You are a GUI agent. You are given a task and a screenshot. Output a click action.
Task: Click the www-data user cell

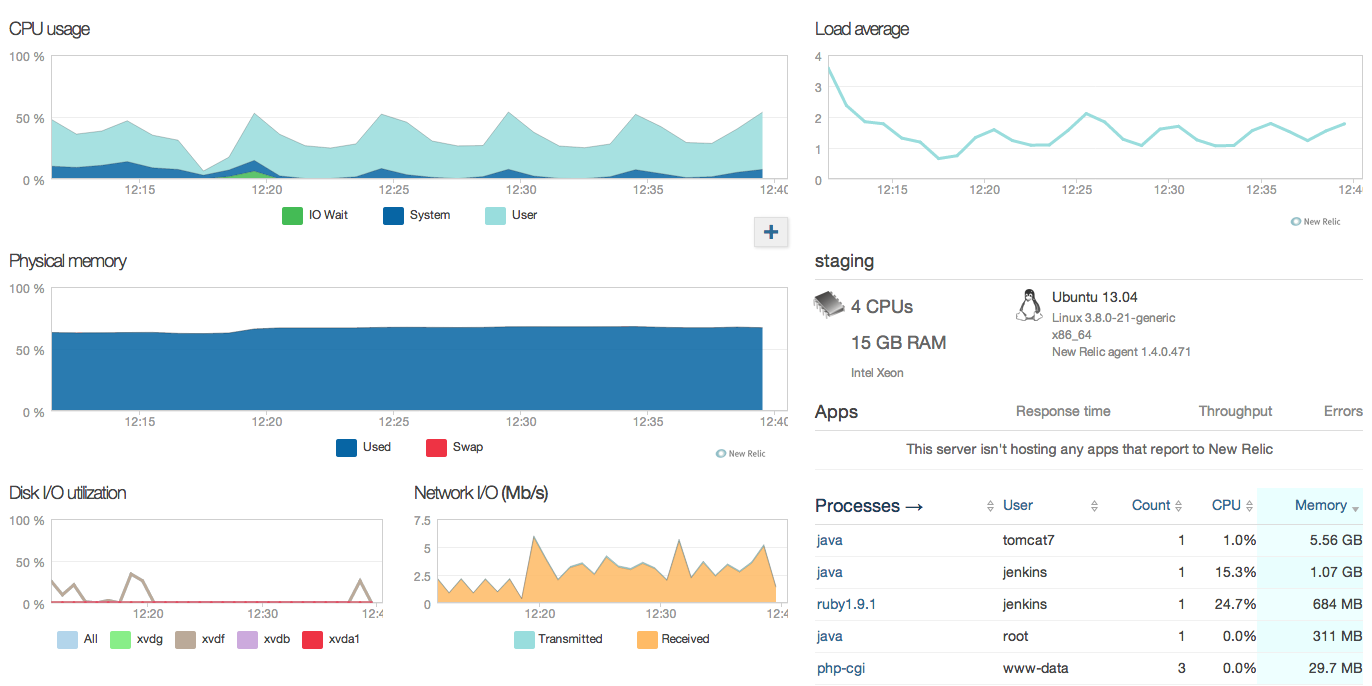click(1036, 668)
